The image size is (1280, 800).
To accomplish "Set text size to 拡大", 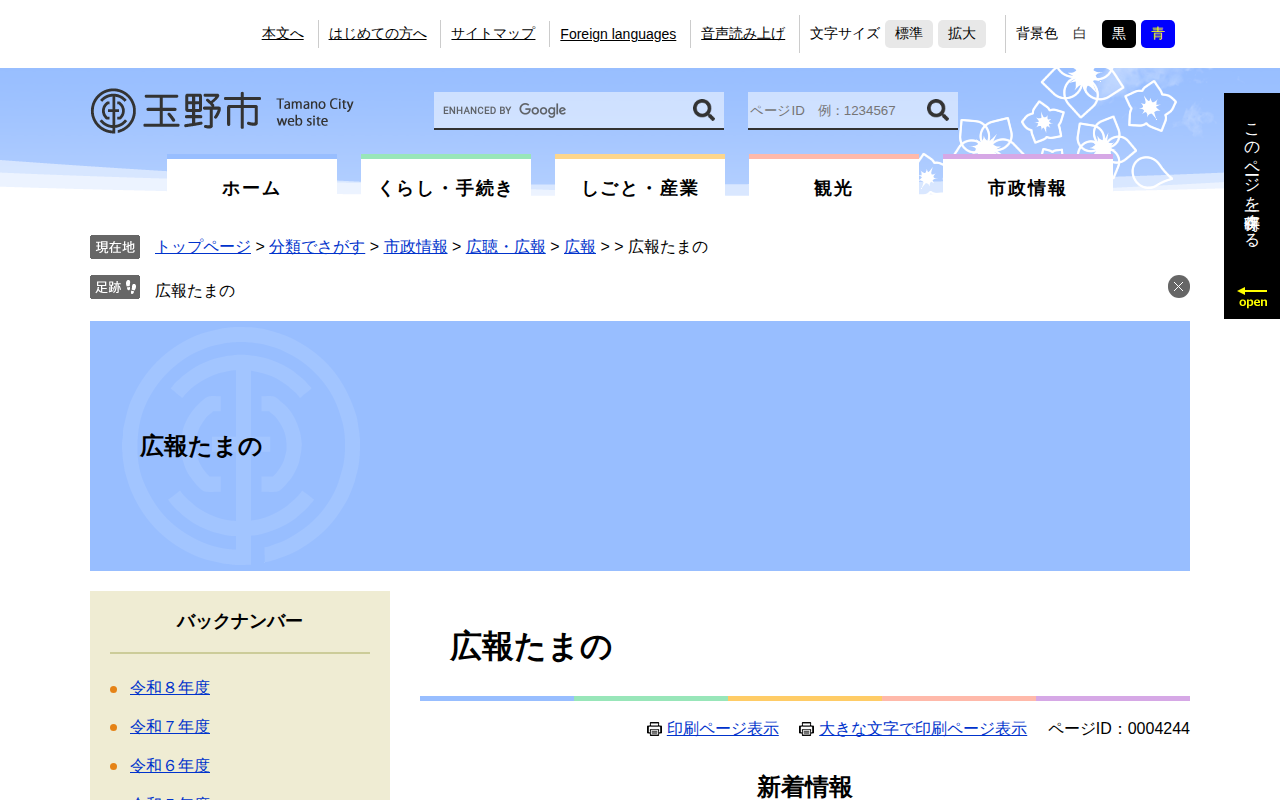I will pyautogui.click(x=962, y=34).
